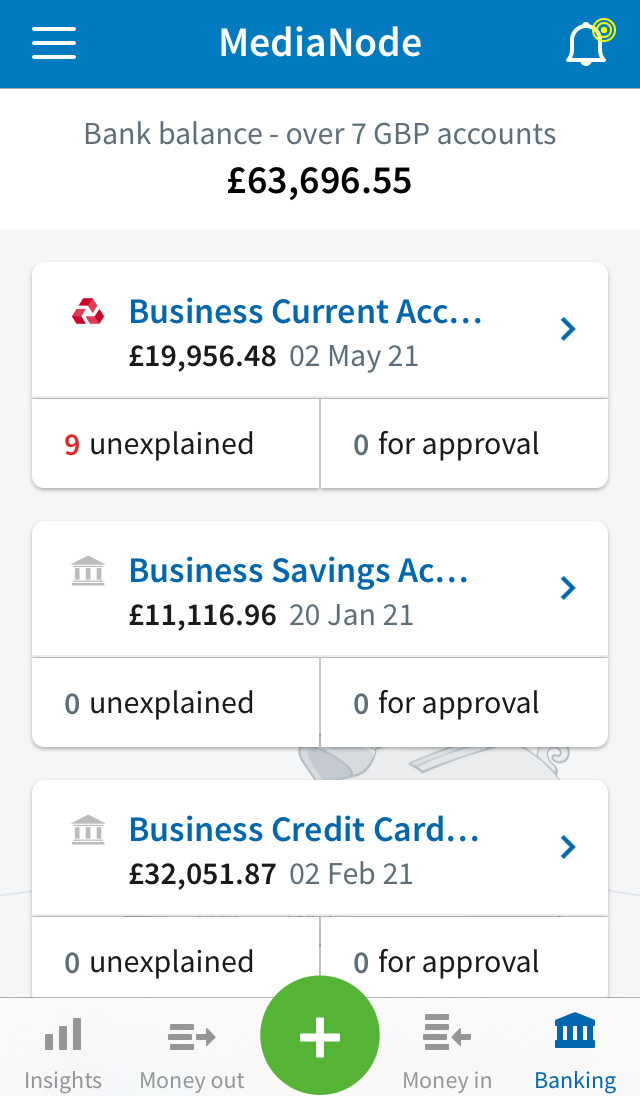Expand Business Credit Card via chevron
Image resolution: width=640 pixels, height=1096 pixels.
pos(568,847)
